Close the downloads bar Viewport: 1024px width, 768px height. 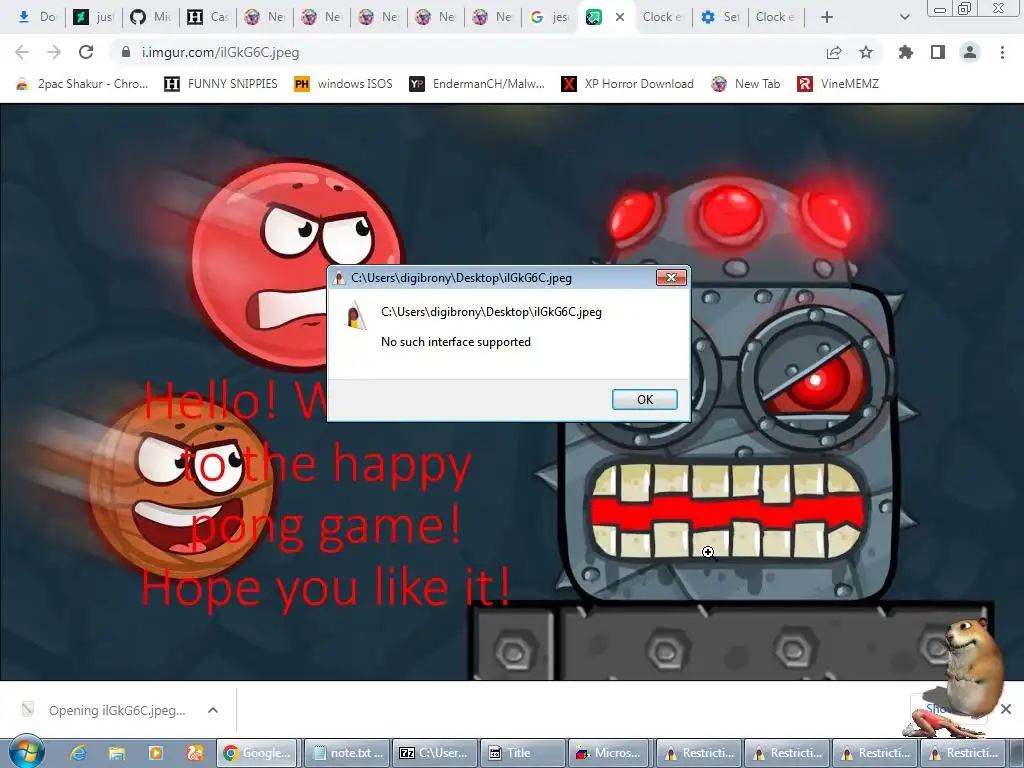coord(1006,709)
